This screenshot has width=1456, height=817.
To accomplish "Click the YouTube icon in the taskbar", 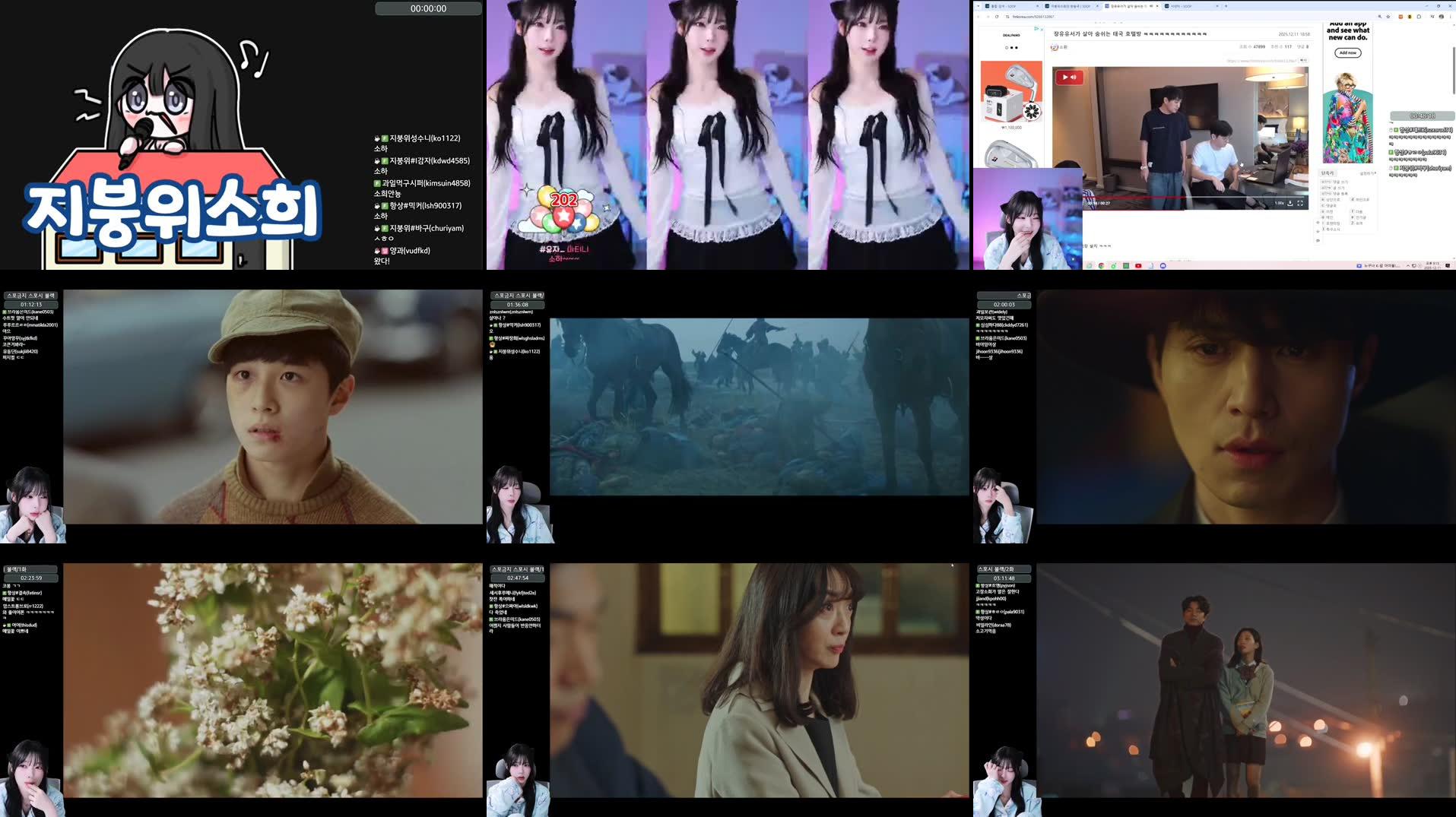I will click(1137, 266).
